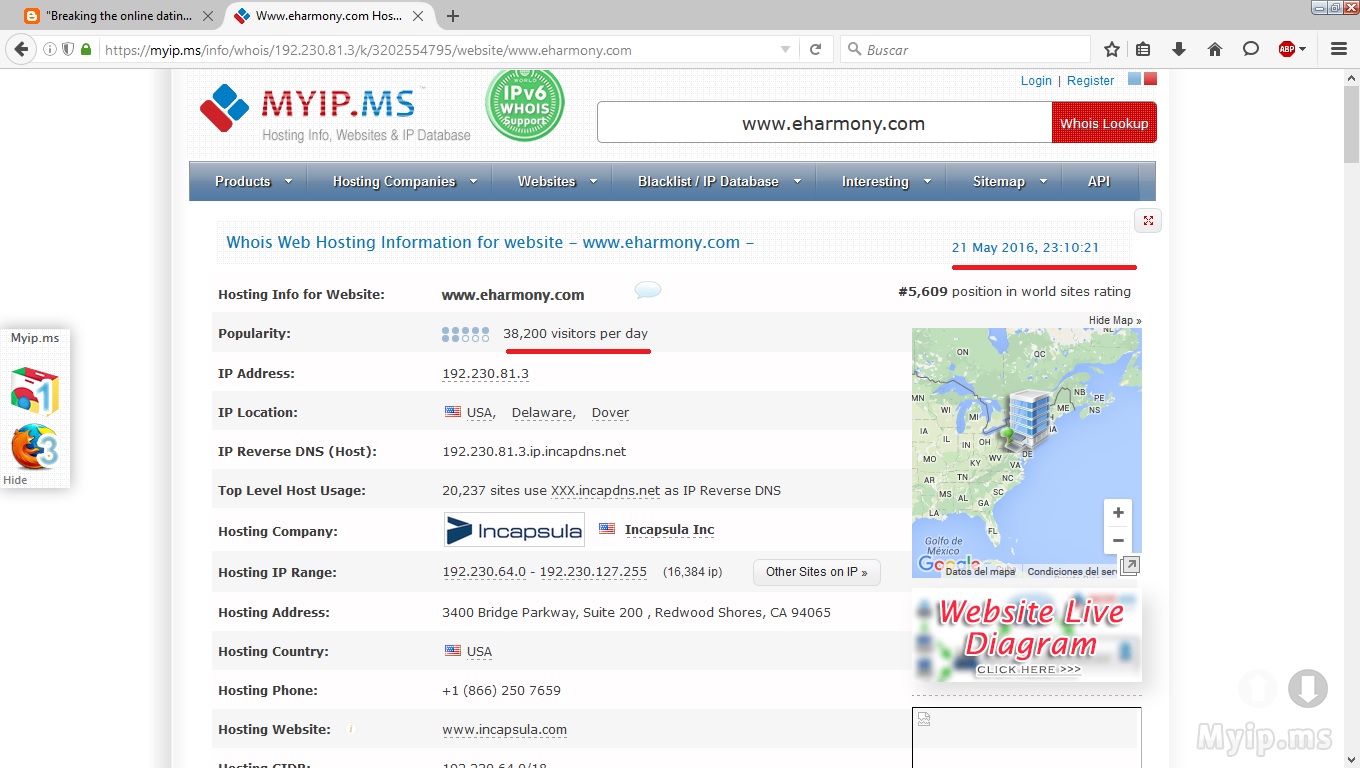Click the 192.230.64.0 range start link
This screenshot has width=1360, height=768.
coord(484,572)
